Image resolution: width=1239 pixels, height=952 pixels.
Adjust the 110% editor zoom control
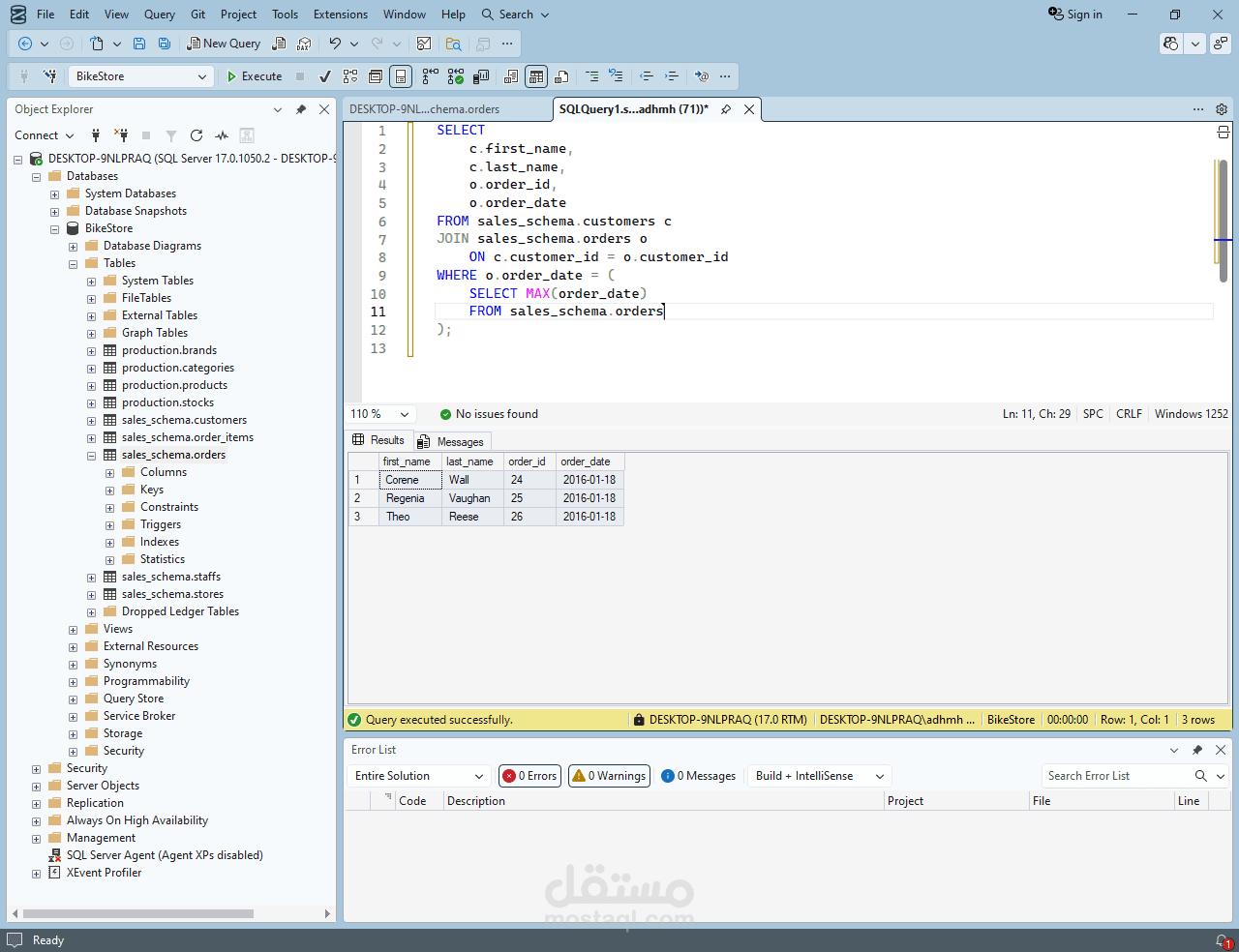point(379,414)
